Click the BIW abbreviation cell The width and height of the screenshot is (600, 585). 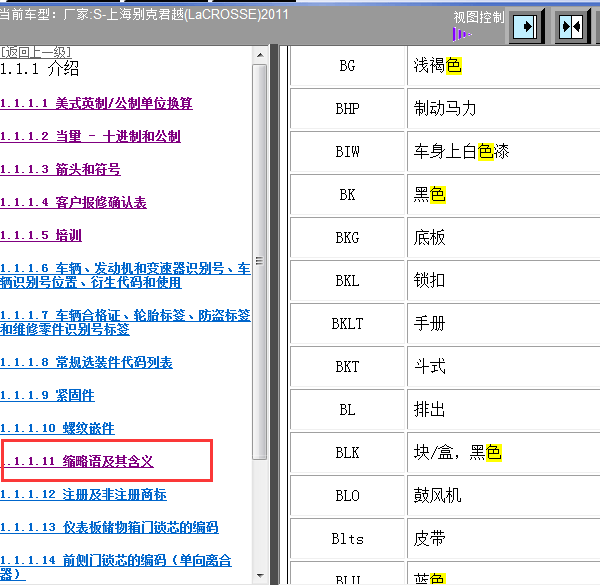[x=347, y=152]
